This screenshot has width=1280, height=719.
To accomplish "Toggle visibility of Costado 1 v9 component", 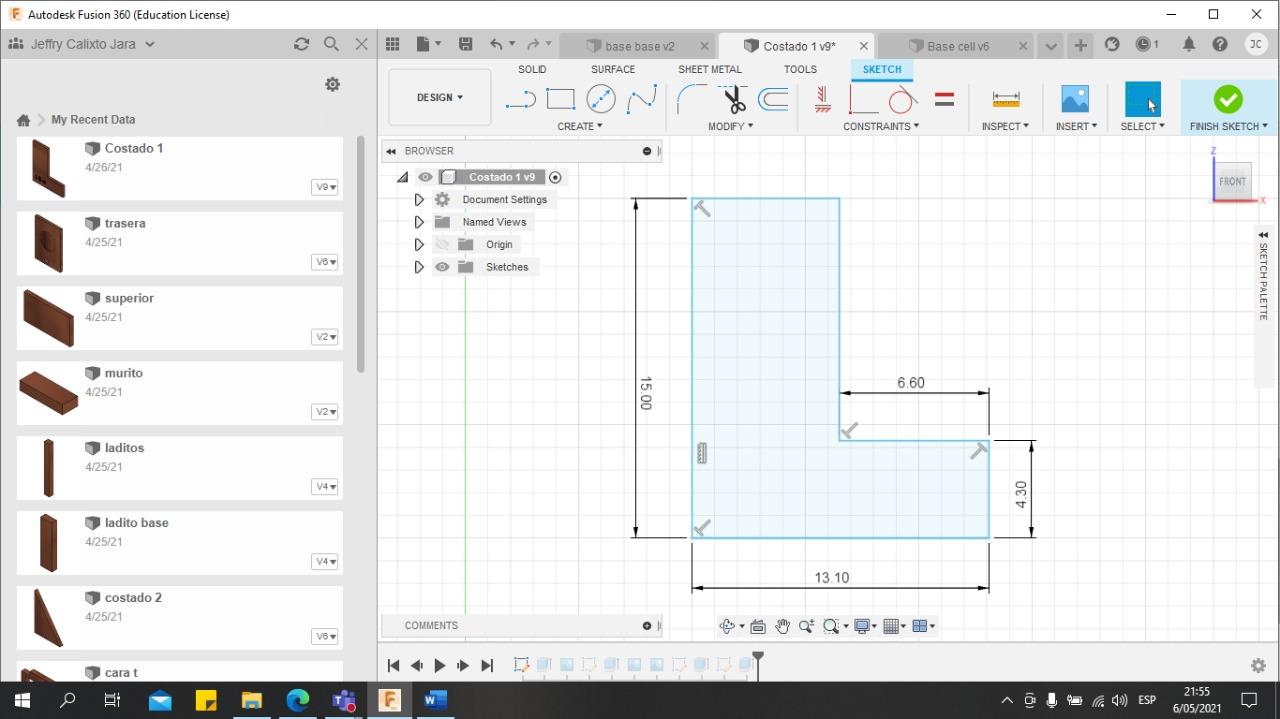I will [x=425, y=177].
